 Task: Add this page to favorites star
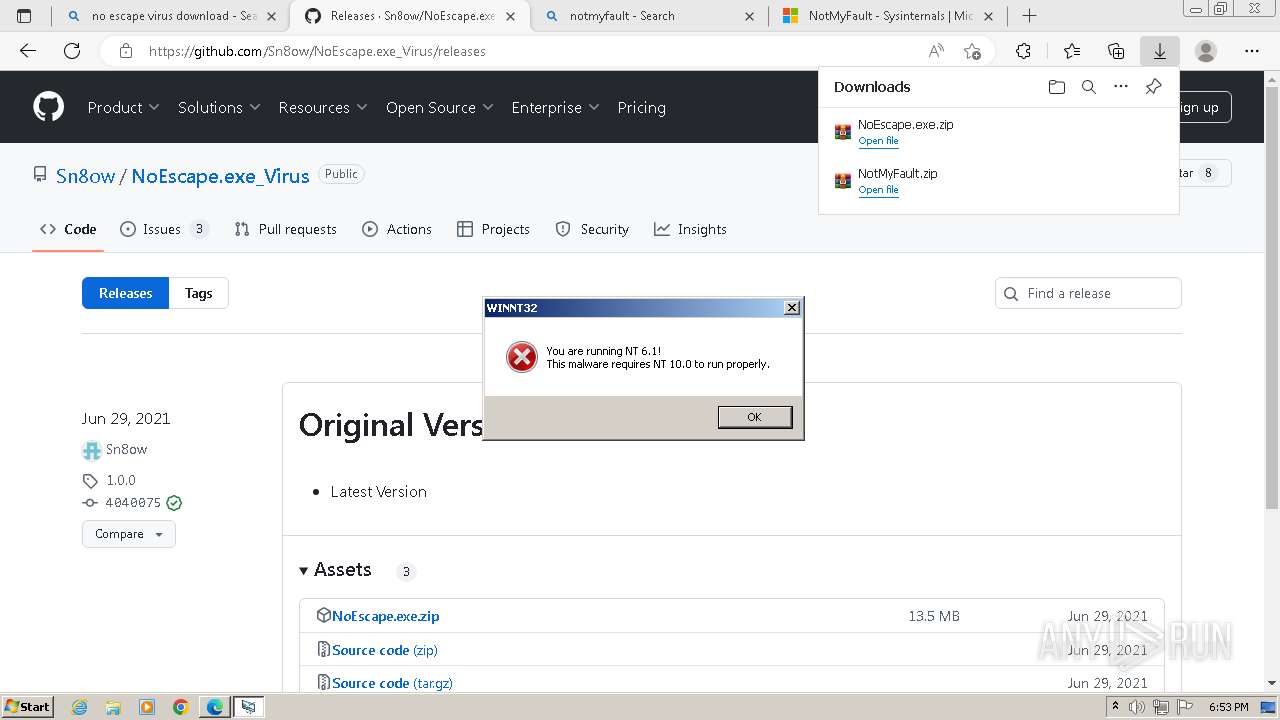(972, 51)
